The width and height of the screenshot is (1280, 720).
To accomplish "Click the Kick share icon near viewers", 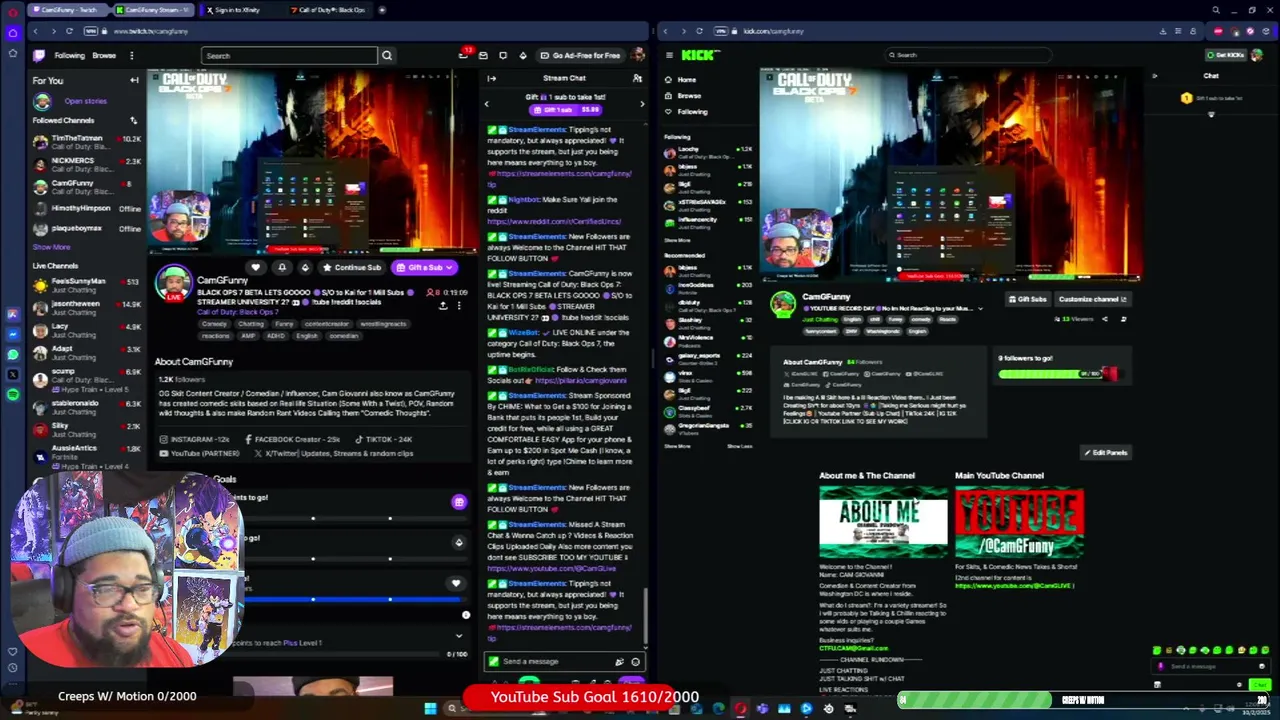I will pyautogui.click(x=1105, y=319).
